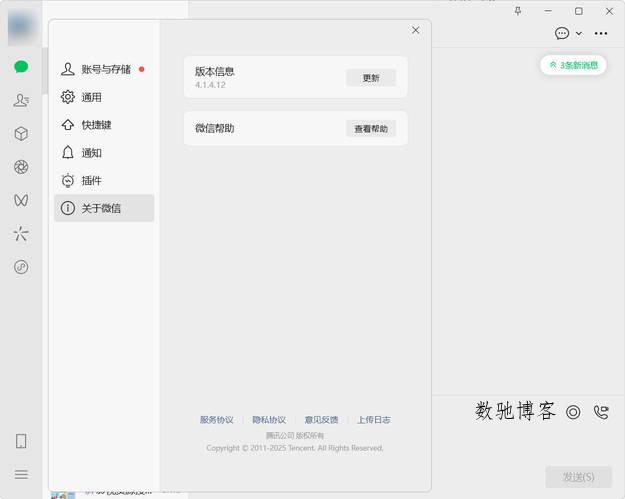Minimize the WeChat window
This screenshot has width=625, height=499.
coord(548,11)
